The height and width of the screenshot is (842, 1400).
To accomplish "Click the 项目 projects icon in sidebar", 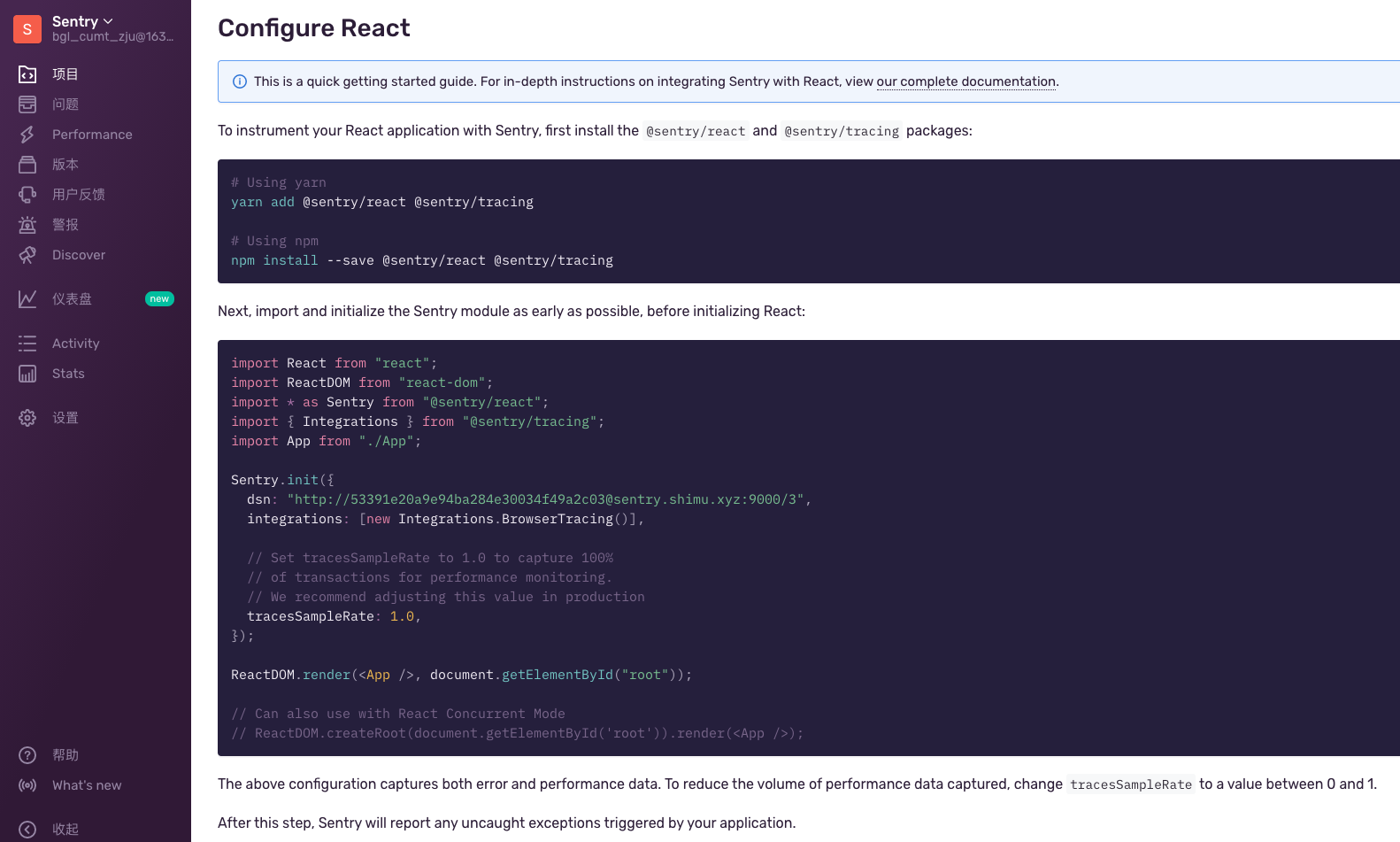I will pyautogui.click(x=27, y=74).
